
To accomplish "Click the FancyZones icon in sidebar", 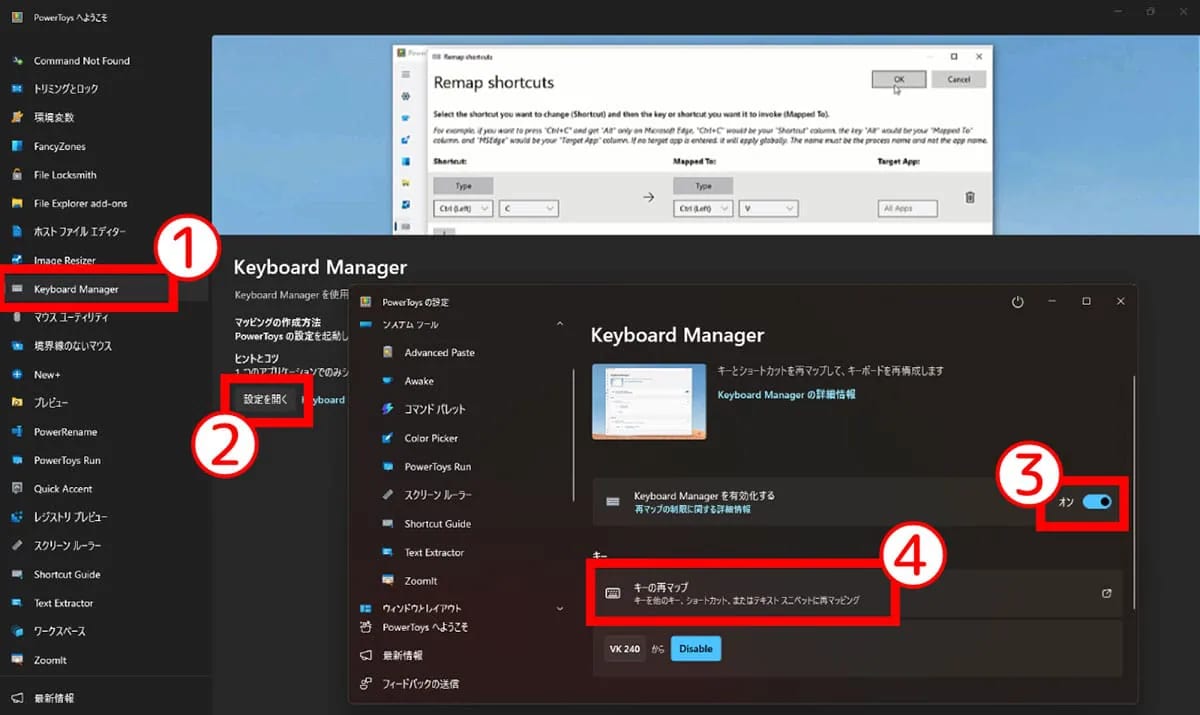I will tap(17, 146).
